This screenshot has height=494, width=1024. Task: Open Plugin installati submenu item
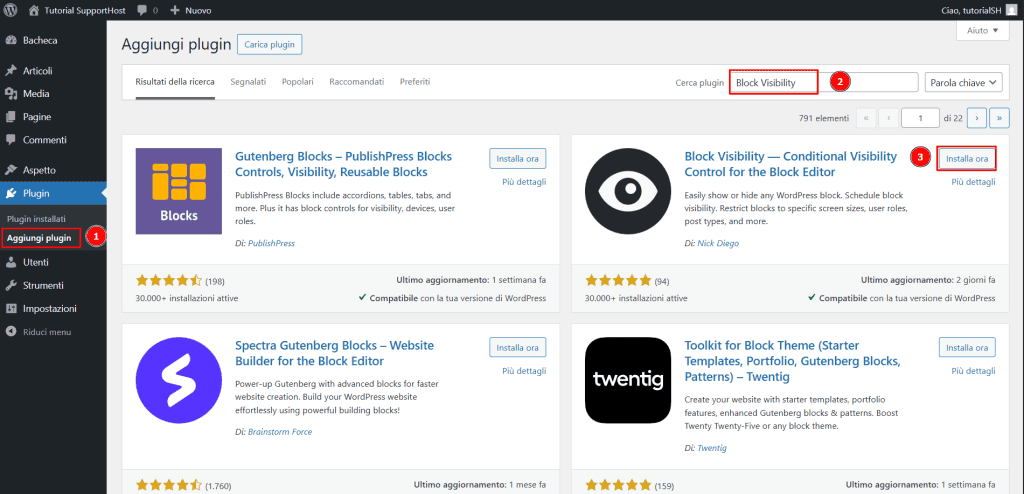click(x=36, y=218)
